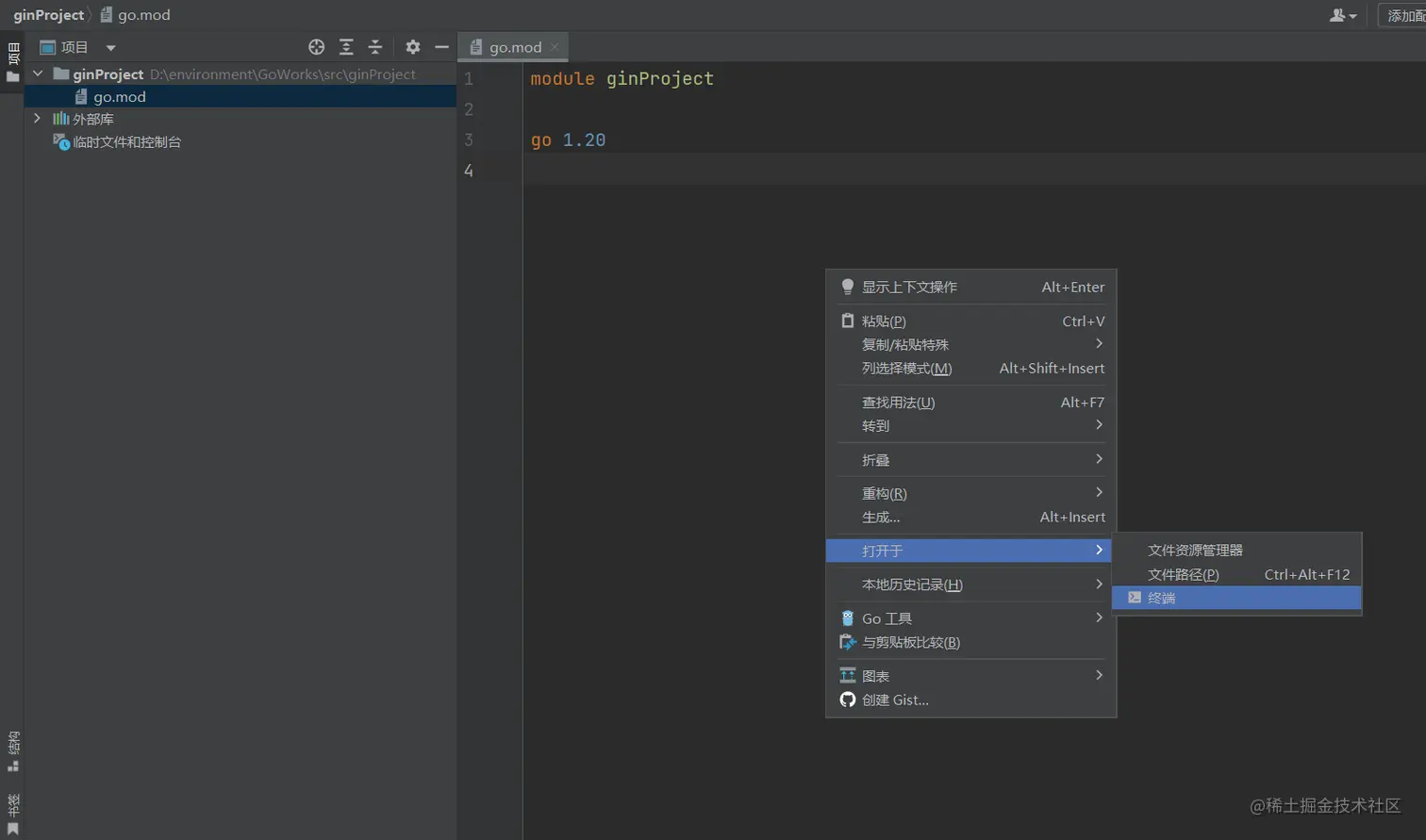This screenshot has width=1426, height=840.
Task: Select 与剪贴板比较(B) menu entry
Action: (x=971, y=642)
